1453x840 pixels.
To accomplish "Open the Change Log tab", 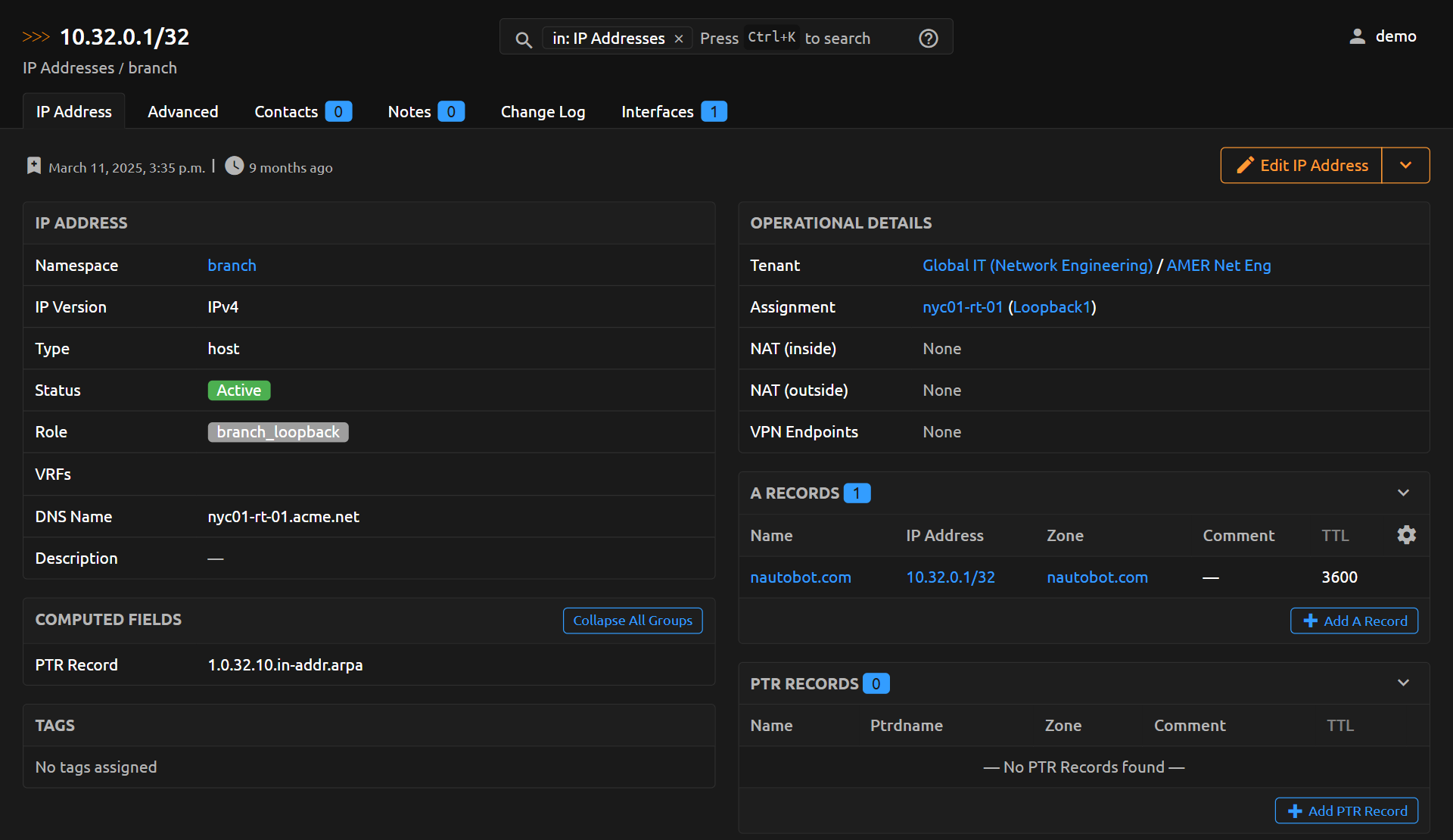I will click(543, 111).
